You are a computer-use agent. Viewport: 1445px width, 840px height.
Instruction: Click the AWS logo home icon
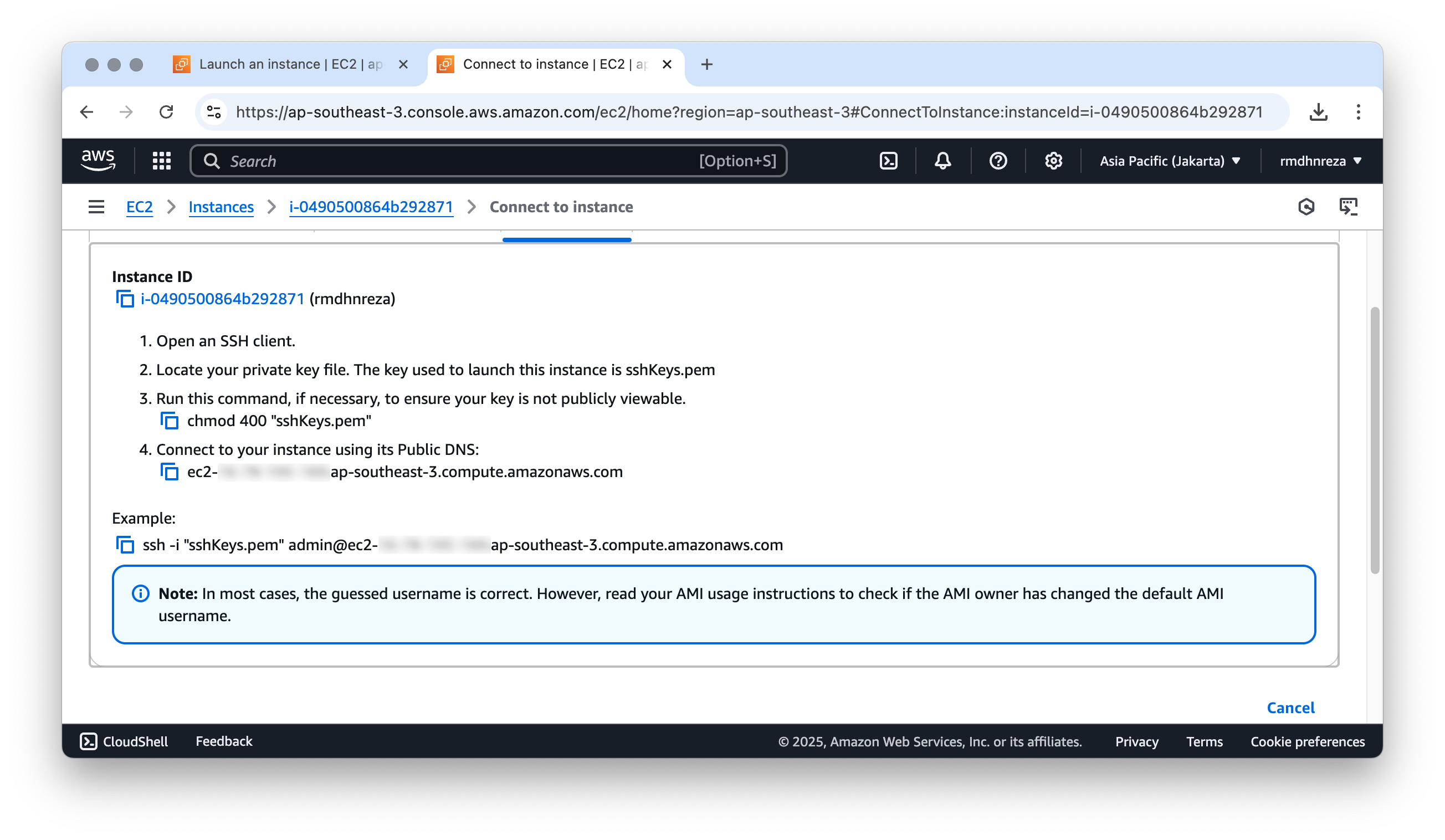coord(98,161)
